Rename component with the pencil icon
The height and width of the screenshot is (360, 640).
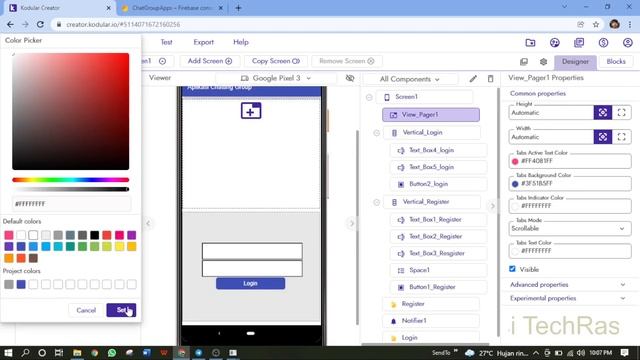coord(473,78)
